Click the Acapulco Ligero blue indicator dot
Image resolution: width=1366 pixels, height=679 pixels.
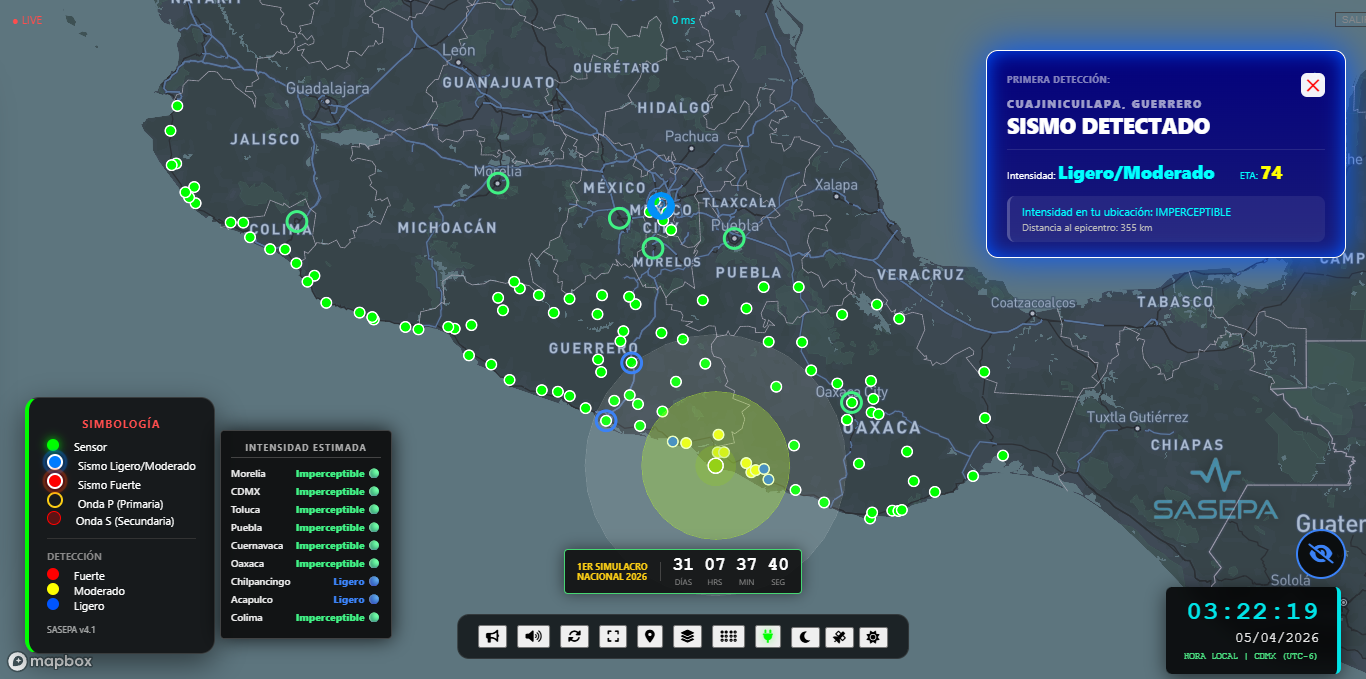374,600
